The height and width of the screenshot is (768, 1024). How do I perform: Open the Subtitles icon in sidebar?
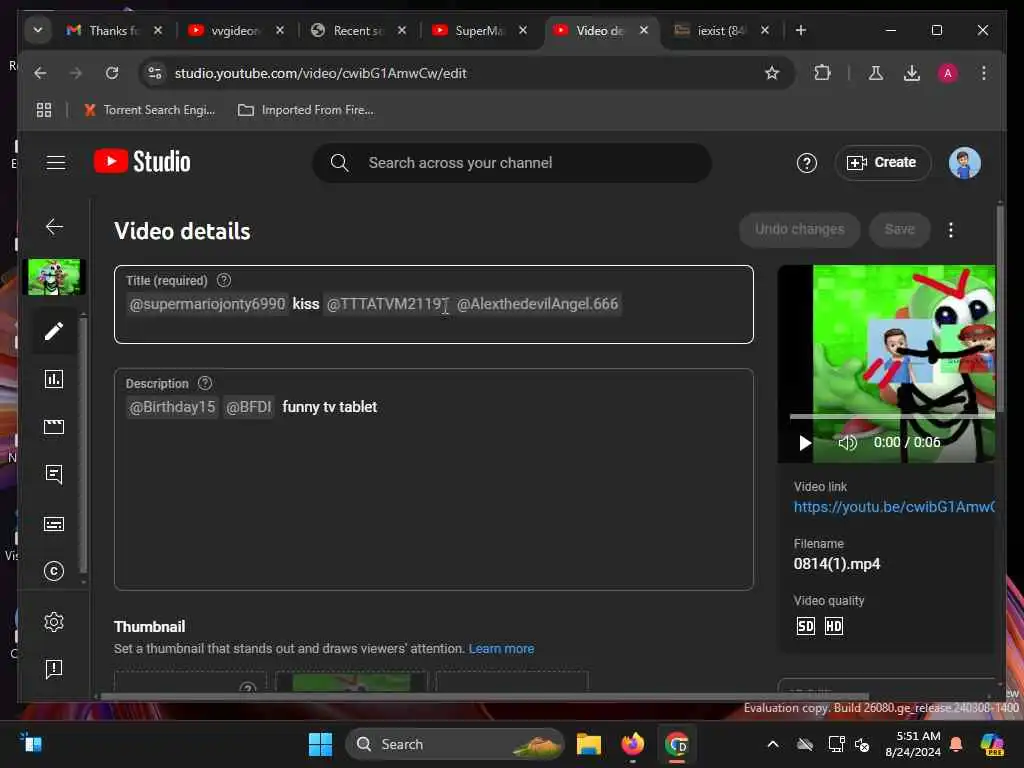tap(54, 524)
